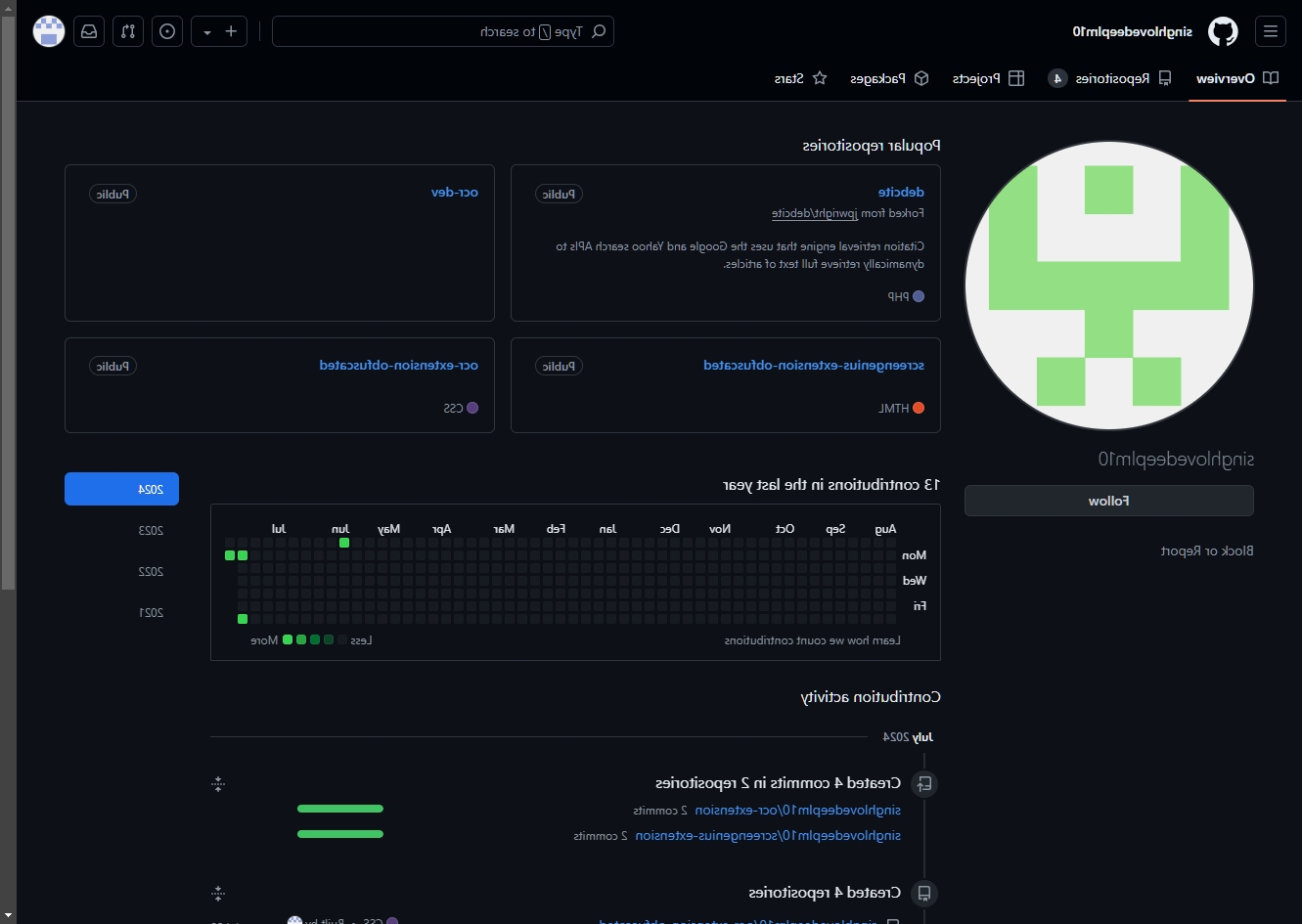
Task: Click the star icon beside Stars tab
Action: 820,78
